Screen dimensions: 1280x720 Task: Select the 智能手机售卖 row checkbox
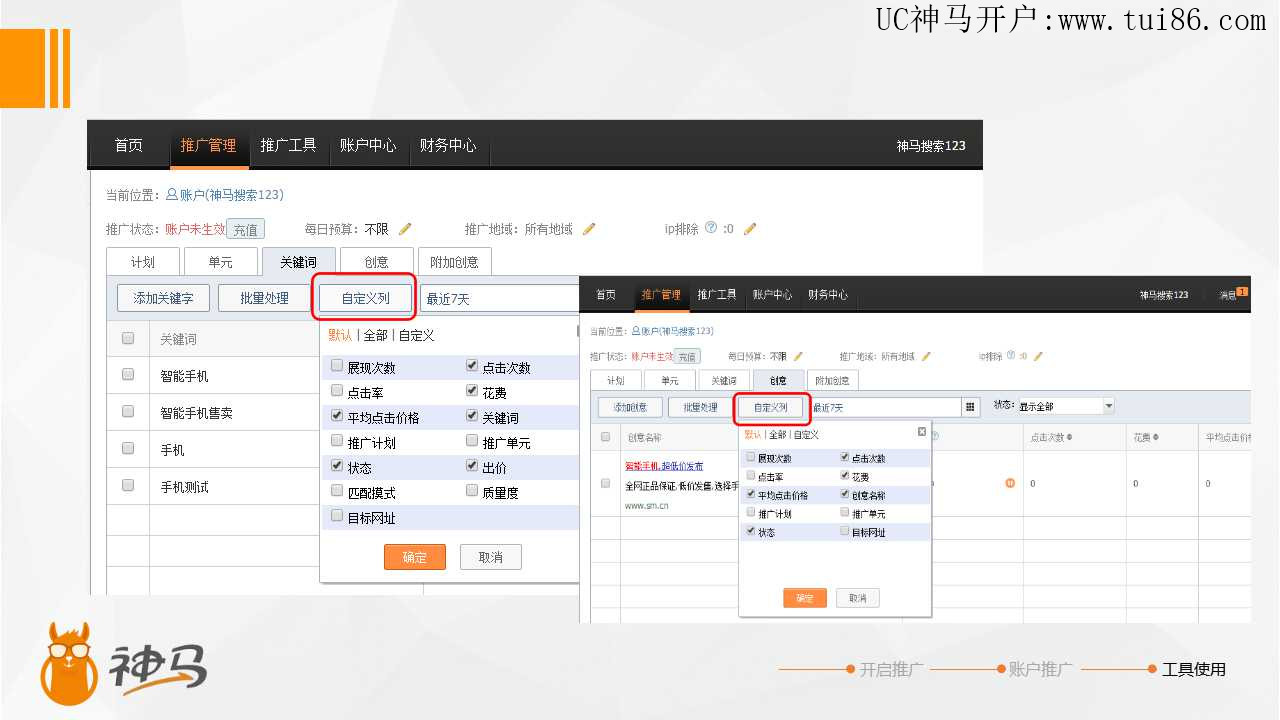coord(128,412)
